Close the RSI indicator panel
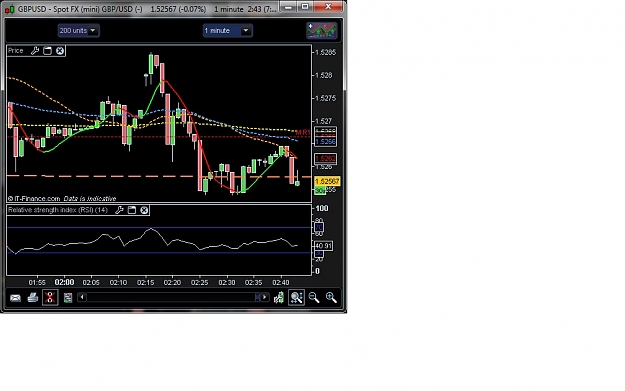The width and height of the screenshot is (625, 391). click(144, 210)
